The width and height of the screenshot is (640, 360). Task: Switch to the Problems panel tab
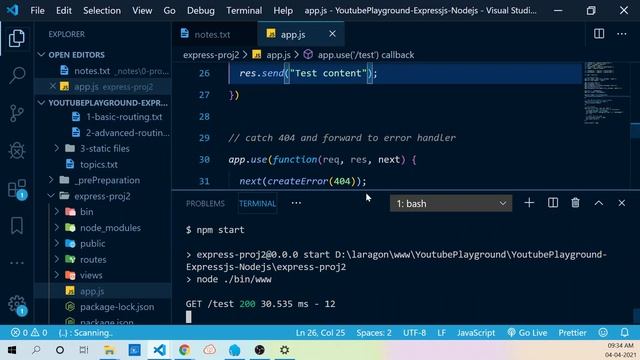205,203
